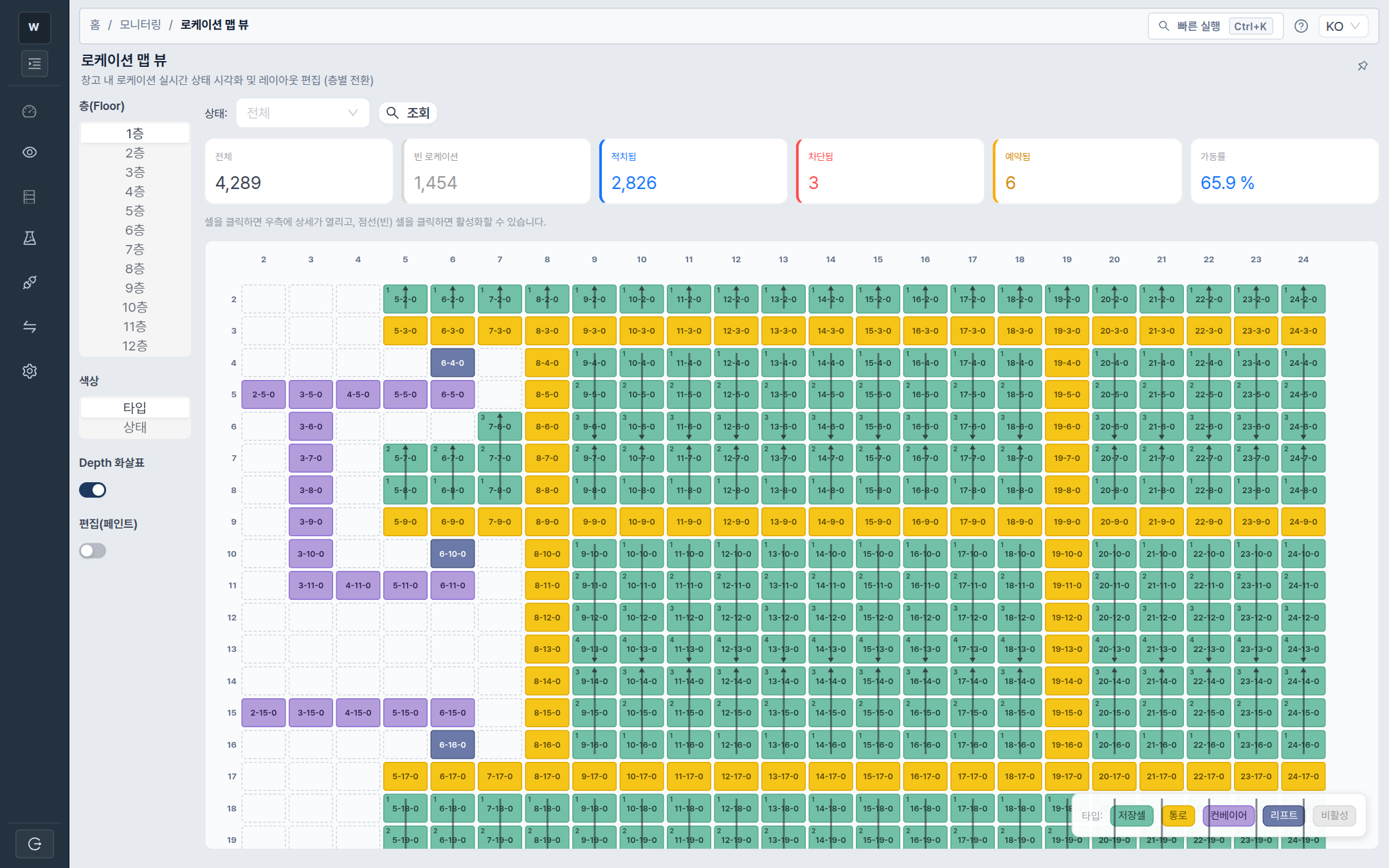This screenshot has height=868, width=1389.
Task: Click the W logo icon
Action: (x=34, y=27)
